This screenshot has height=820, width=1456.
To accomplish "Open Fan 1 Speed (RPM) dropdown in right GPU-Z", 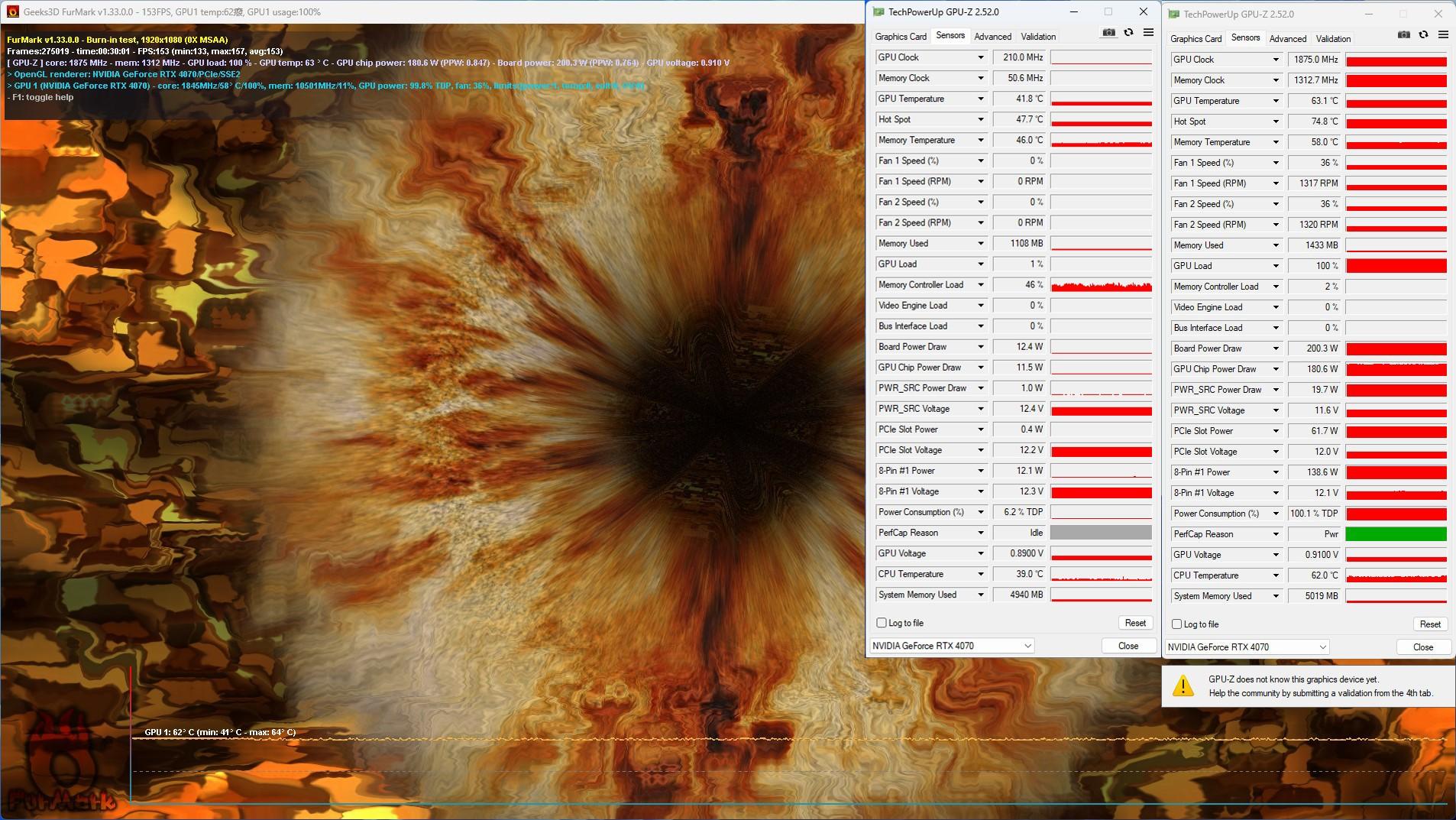I will pos(1276,183).
